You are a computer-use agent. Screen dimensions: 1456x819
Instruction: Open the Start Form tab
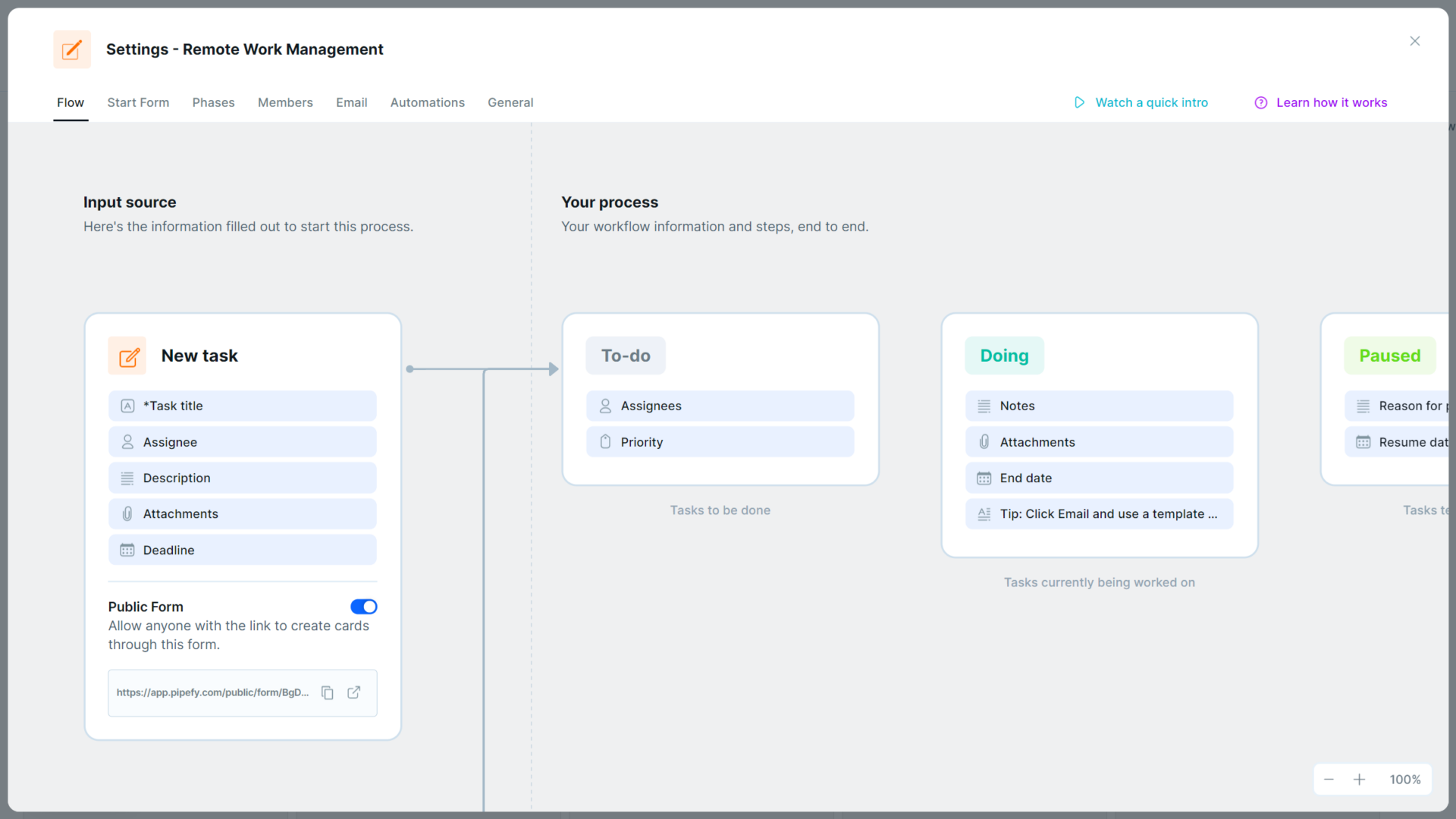tap(138, 102)
